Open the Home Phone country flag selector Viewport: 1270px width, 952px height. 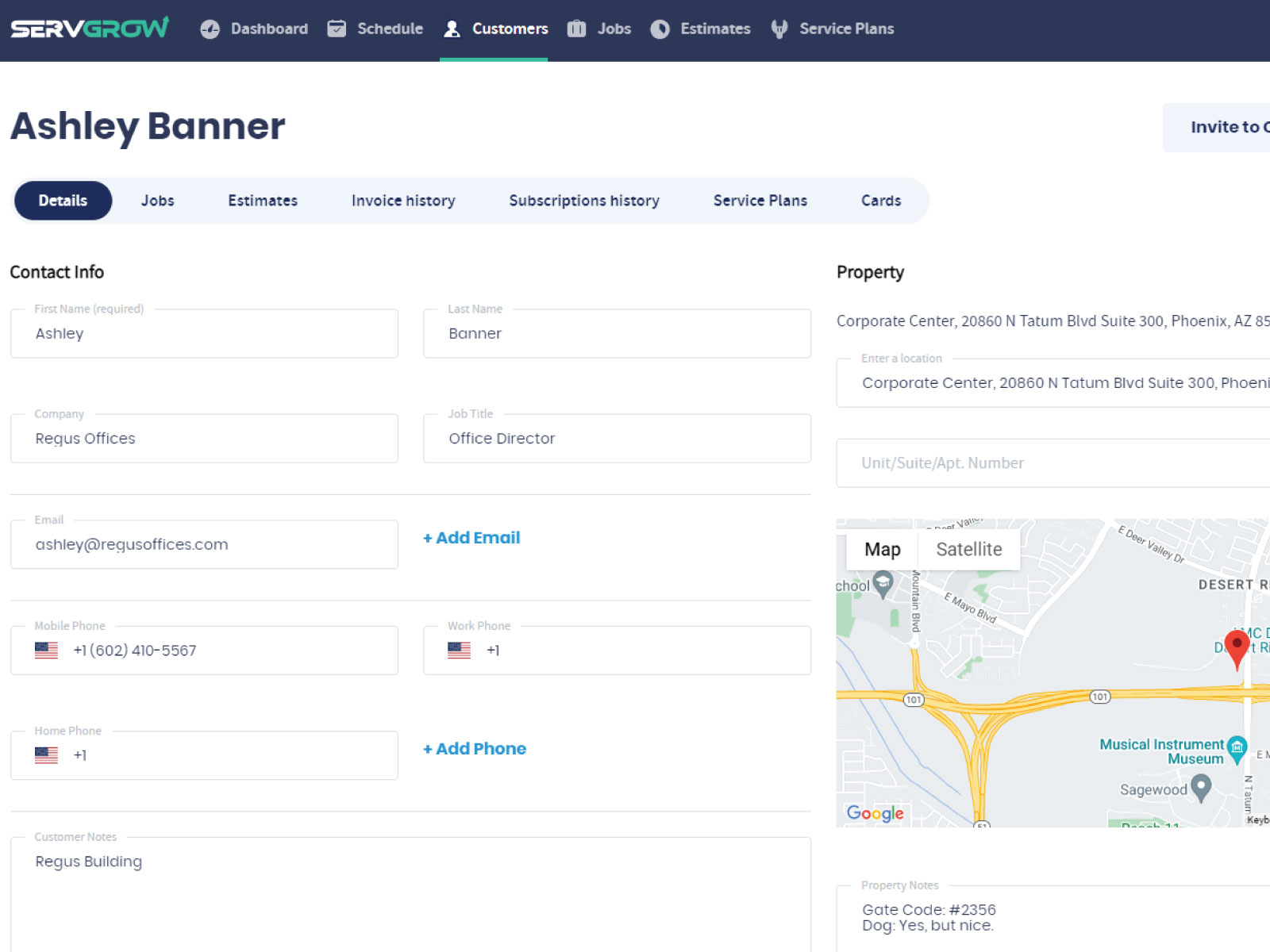[47, 755]
